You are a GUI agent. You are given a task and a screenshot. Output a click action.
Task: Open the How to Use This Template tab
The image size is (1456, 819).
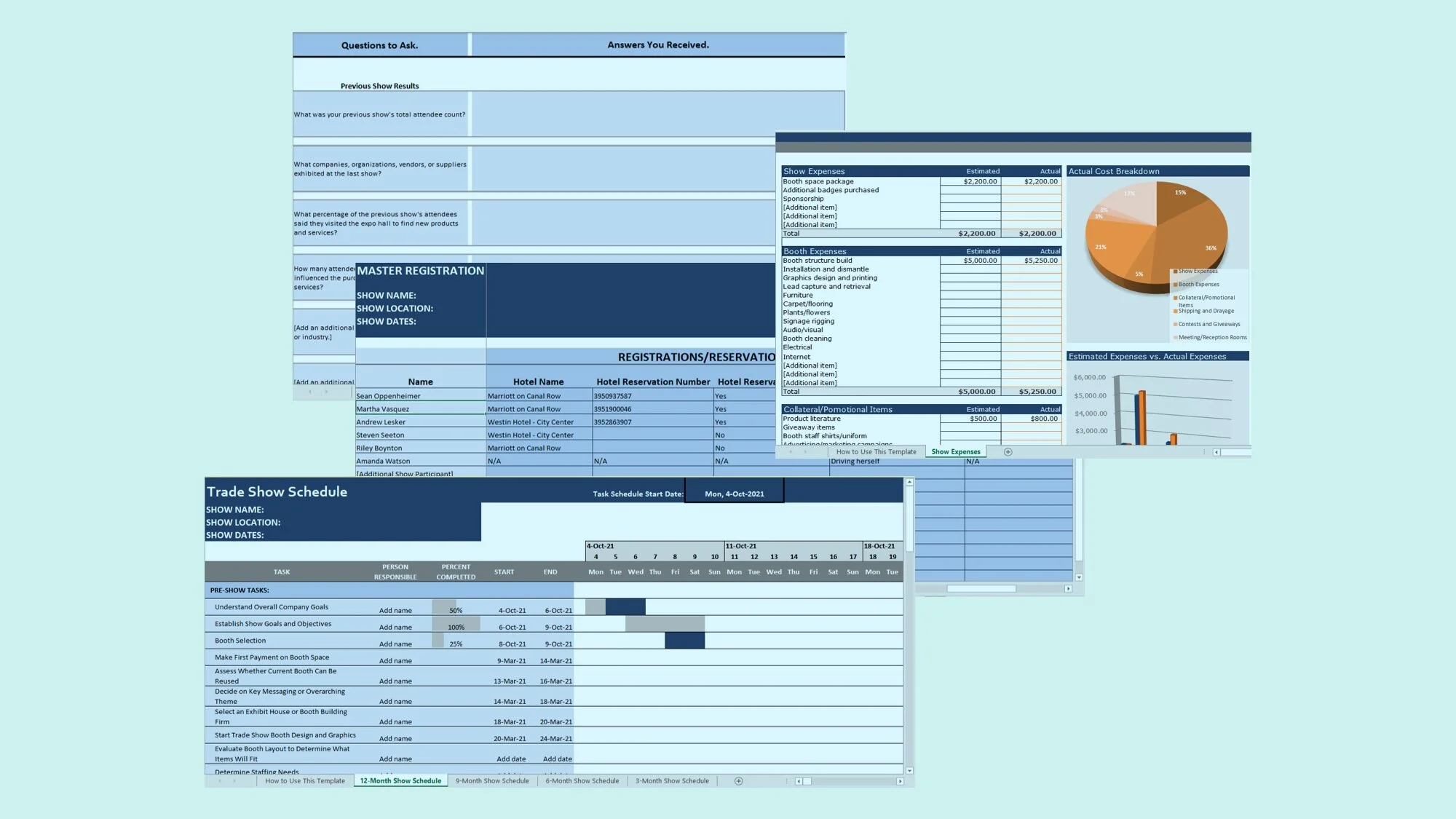pos(305,780)
